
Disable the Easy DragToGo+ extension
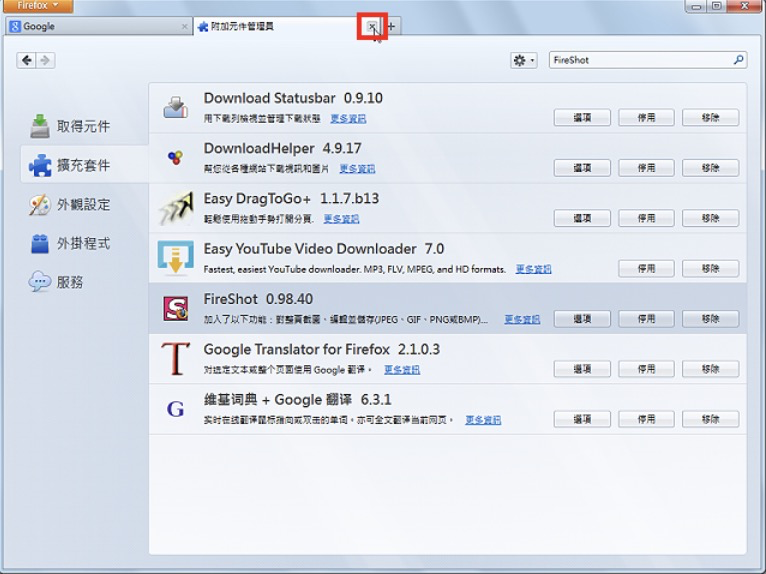click(x=646, y=218)
